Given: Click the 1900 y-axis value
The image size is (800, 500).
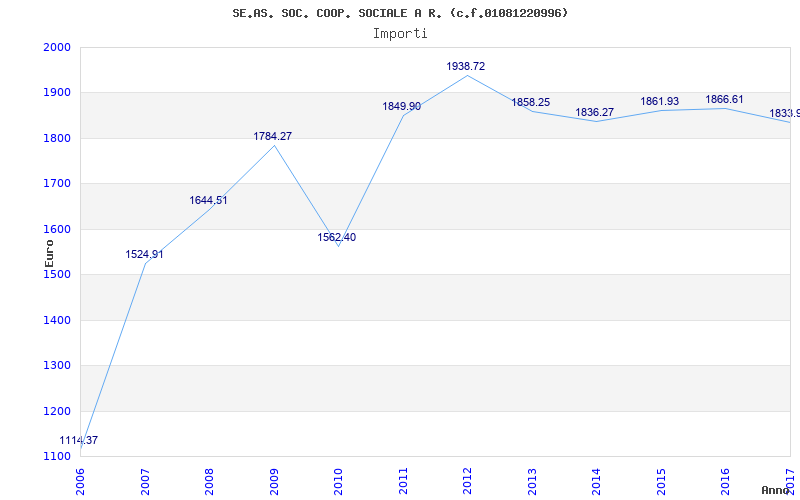Looking at the screenshot, I should point(57,93).
